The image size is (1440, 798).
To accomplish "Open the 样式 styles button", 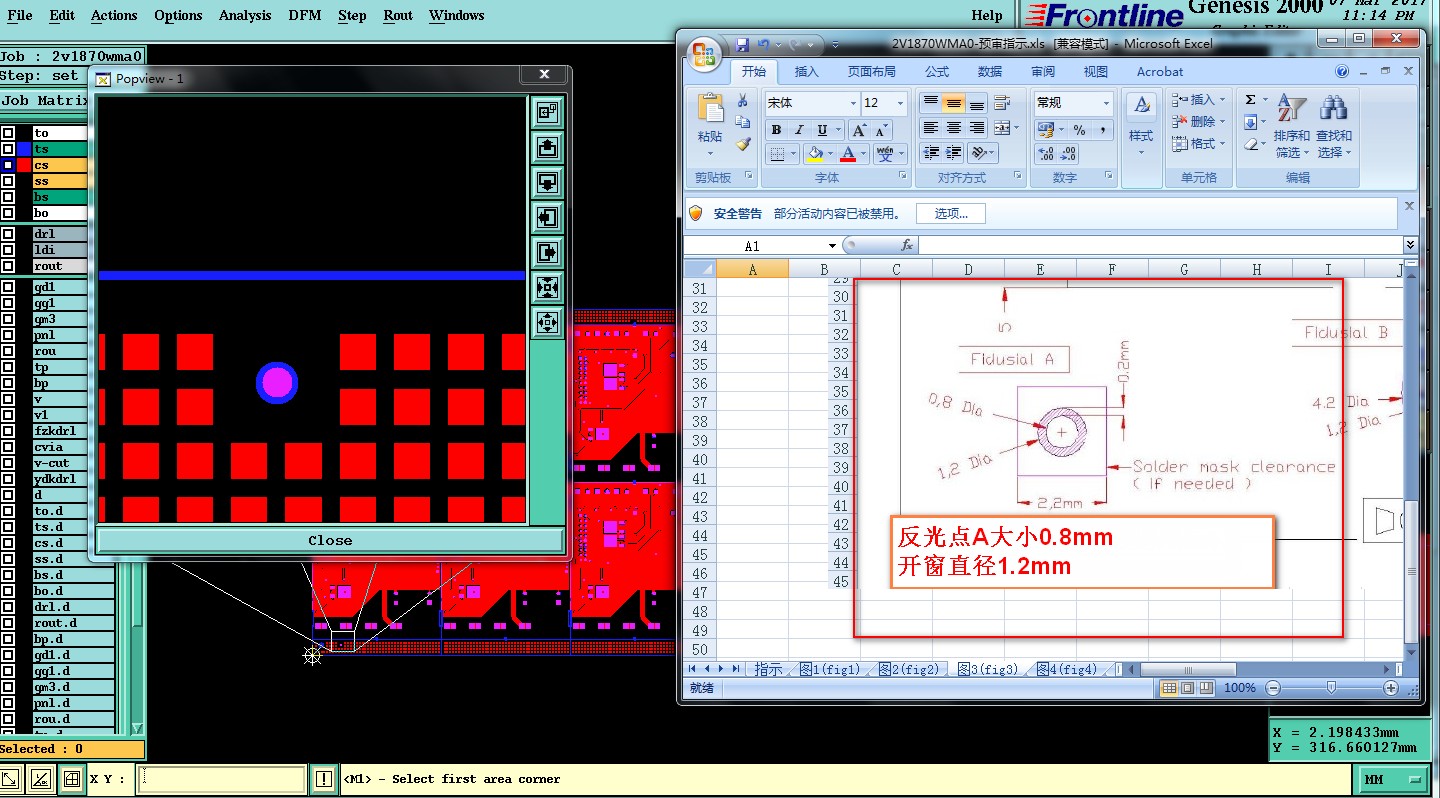I will [x=1141, y=125].
